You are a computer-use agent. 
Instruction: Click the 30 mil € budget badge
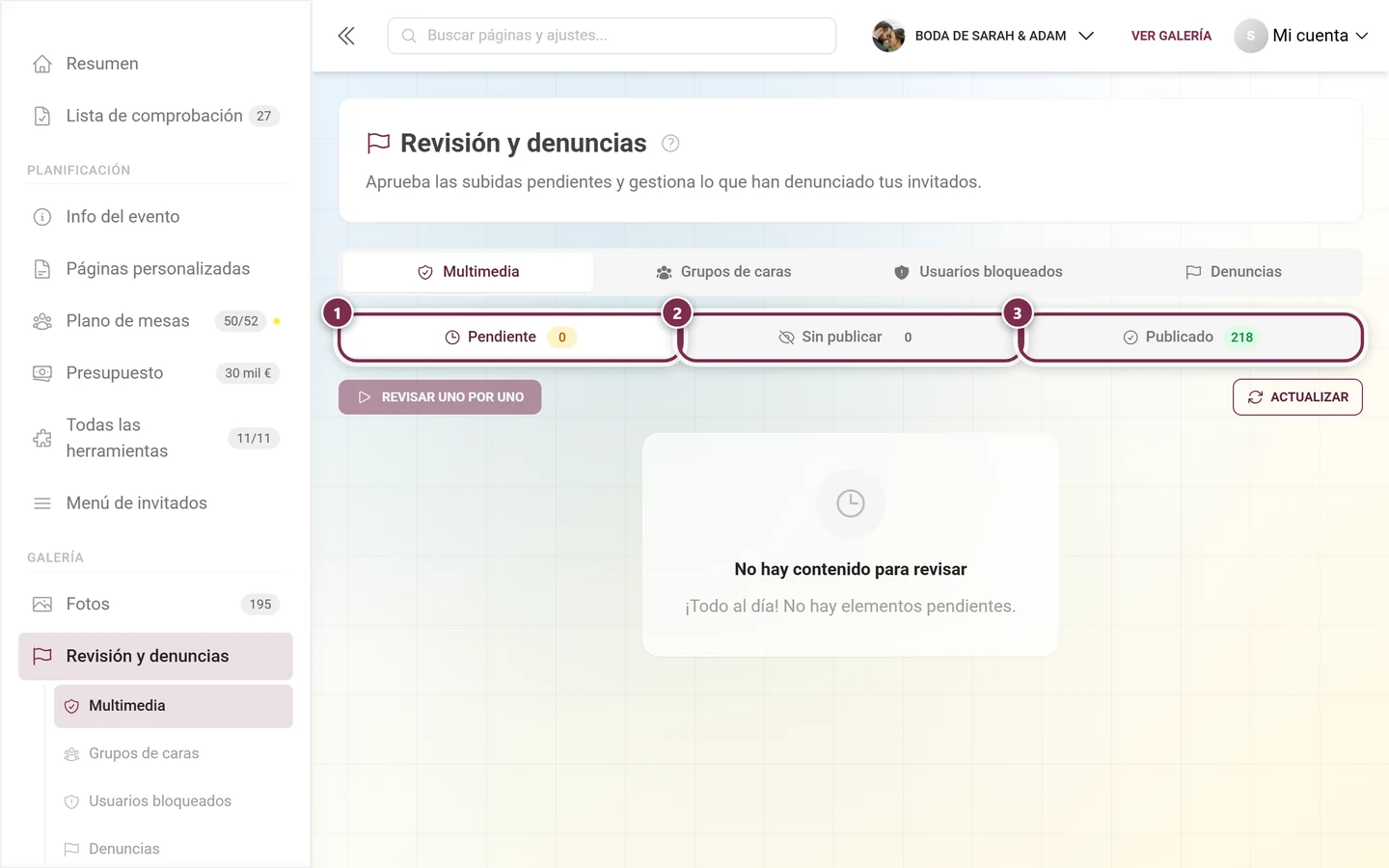click(x=248, y=373)
